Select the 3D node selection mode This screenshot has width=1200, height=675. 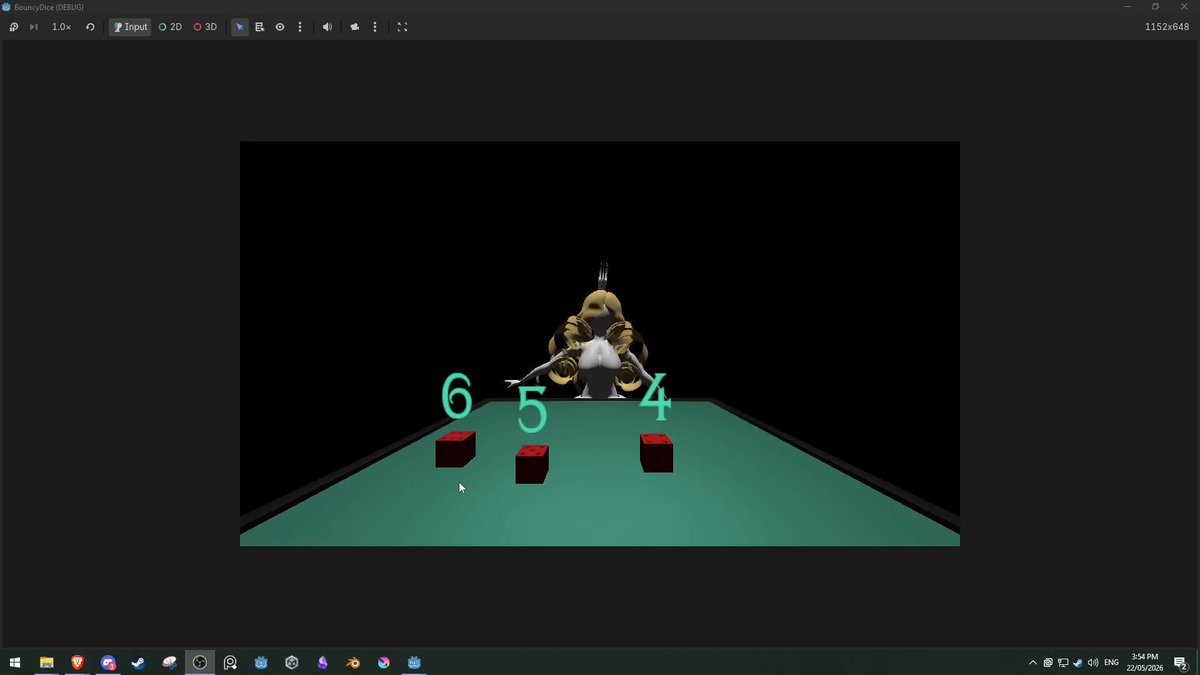[205, 27]
